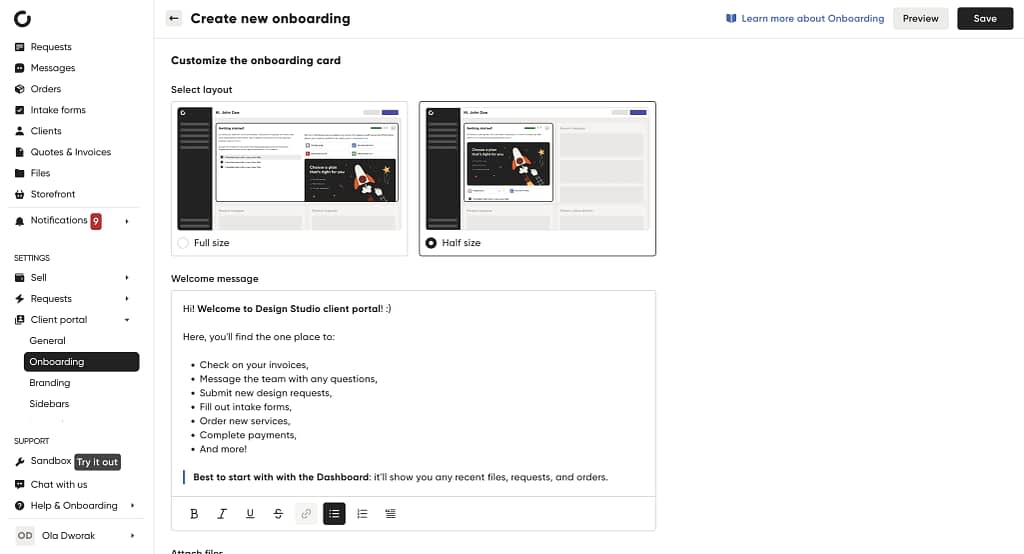Open the Branding settings item

pyautogui.click(x=50, y=383)
